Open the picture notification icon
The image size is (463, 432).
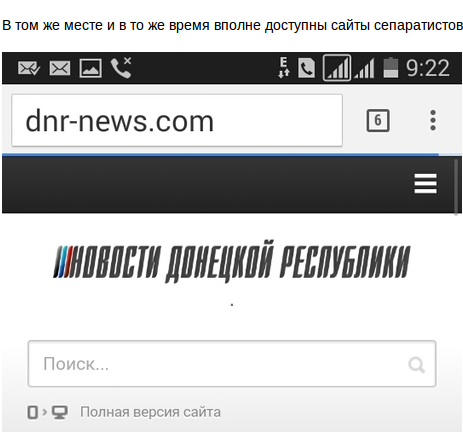tap(90, 68)
